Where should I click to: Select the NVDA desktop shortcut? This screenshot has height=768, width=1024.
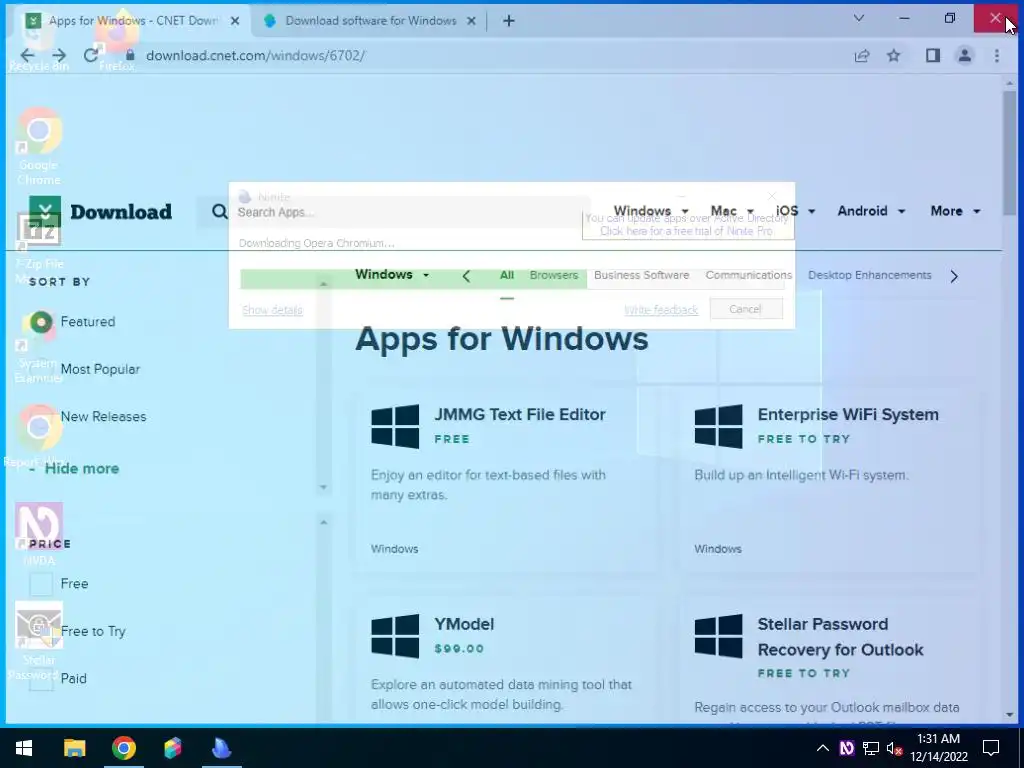click(x=39, y=534)
